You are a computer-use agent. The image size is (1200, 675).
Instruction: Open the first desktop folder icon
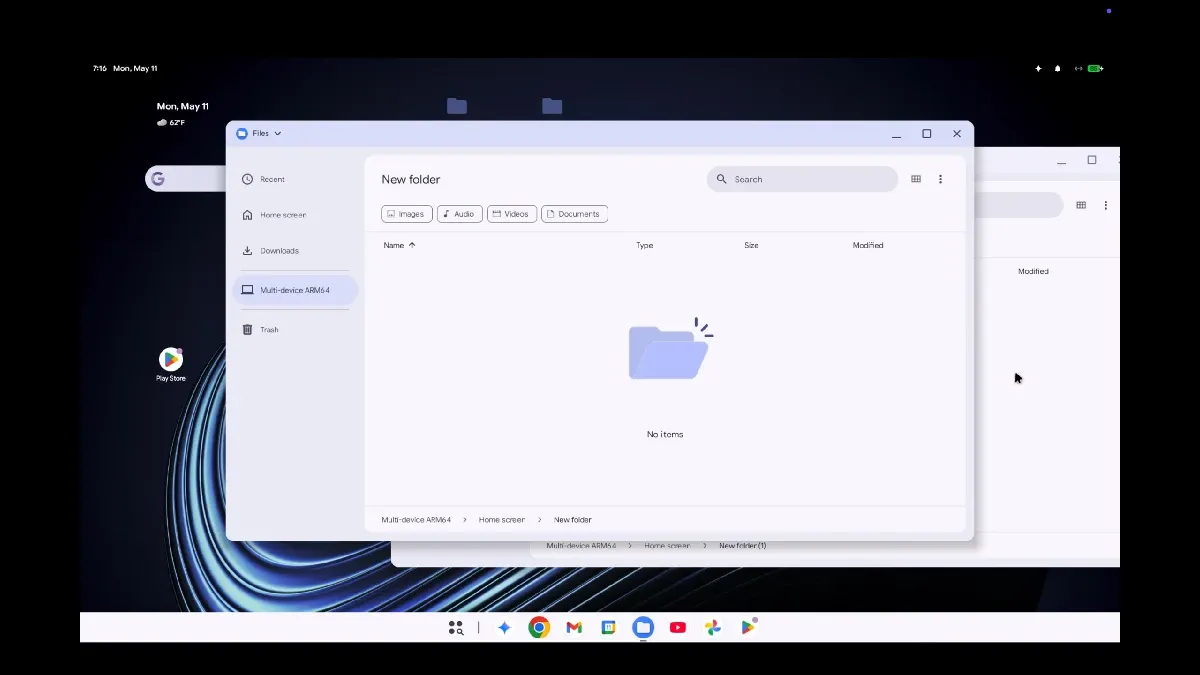(457, 106)
